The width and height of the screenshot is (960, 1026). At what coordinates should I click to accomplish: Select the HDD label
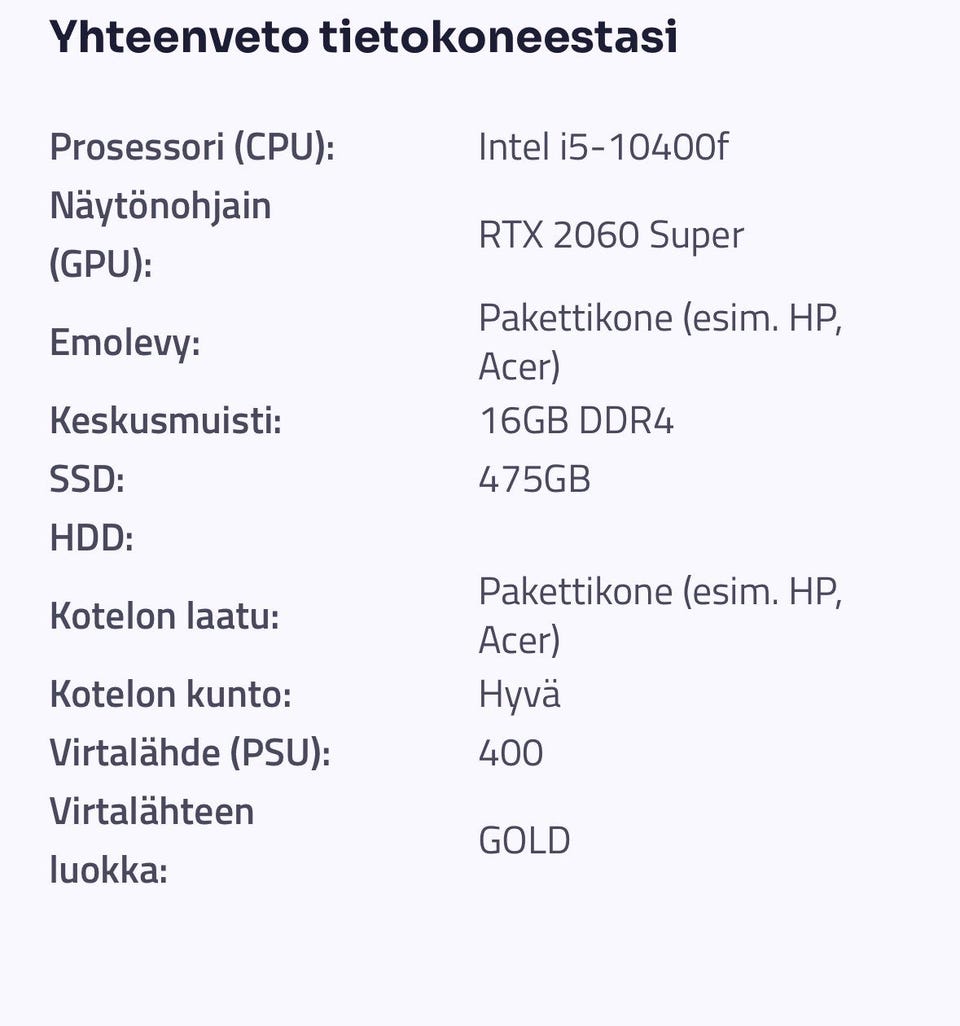[x=92, y=538]
